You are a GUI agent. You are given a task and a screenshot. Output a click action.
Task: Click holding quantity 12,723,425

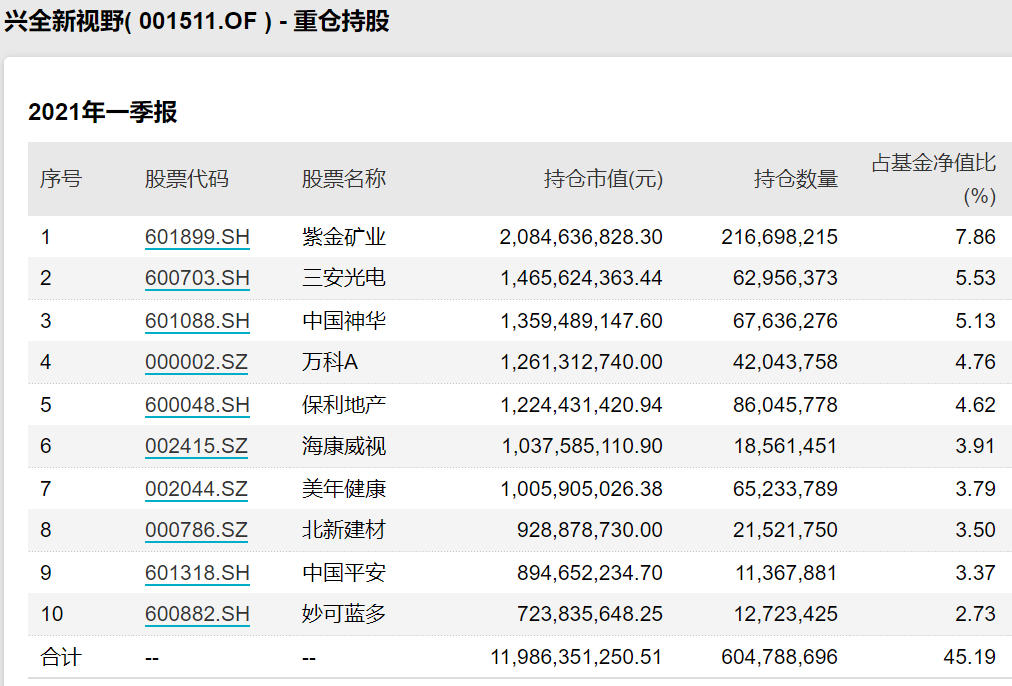pos(785,614)
